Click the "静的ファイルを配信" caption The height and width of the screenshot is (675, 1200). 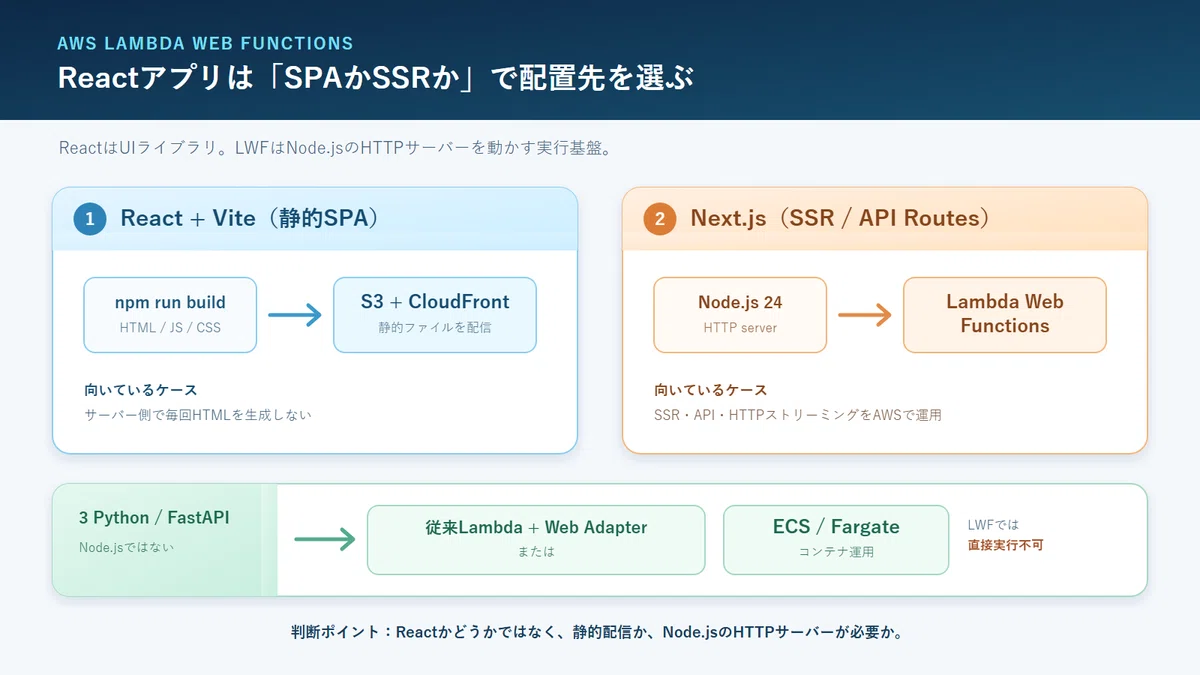click(x=435, y=328)
